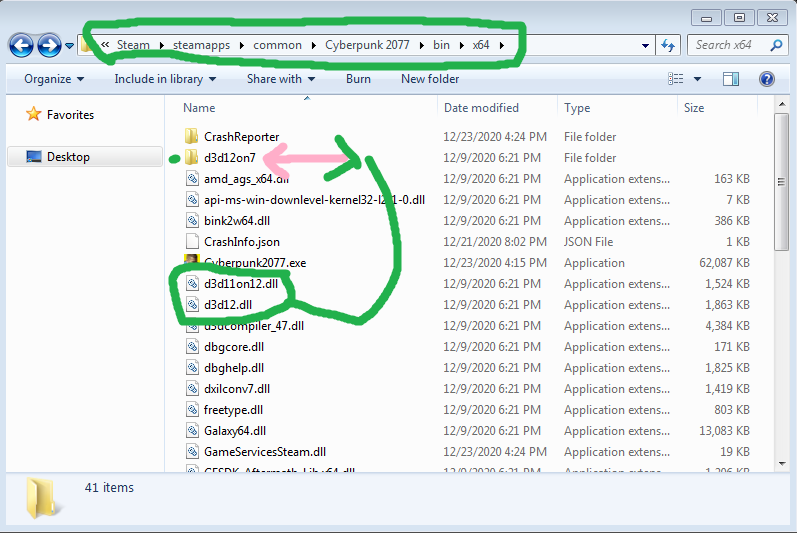Click the large folder icon in details pane

(x=42, y=498)
